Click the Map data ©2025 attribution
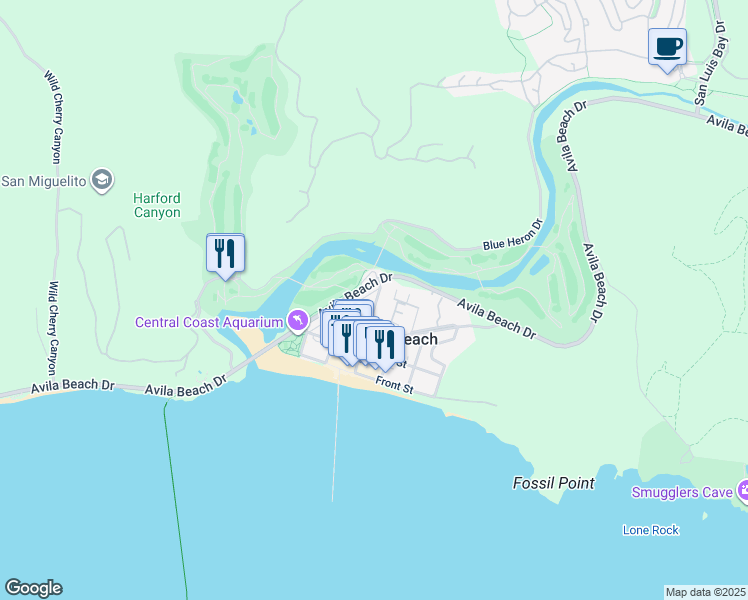The height and width of the screenshot is (600, 748). point(706,592)
